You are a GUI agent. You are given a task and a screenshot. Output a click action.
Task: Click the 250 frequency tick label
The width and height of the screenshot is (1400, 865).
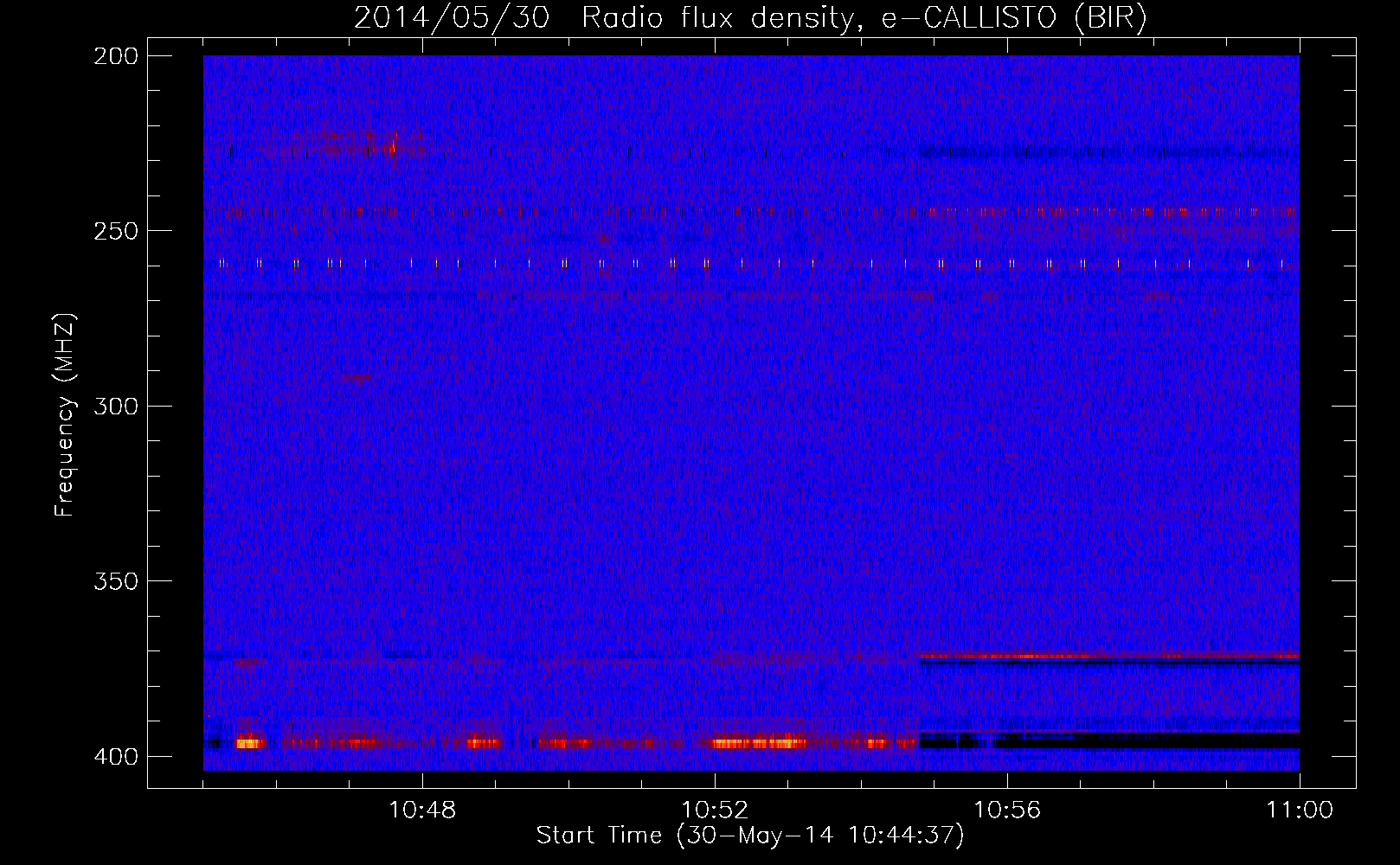(x=116, y=231)
